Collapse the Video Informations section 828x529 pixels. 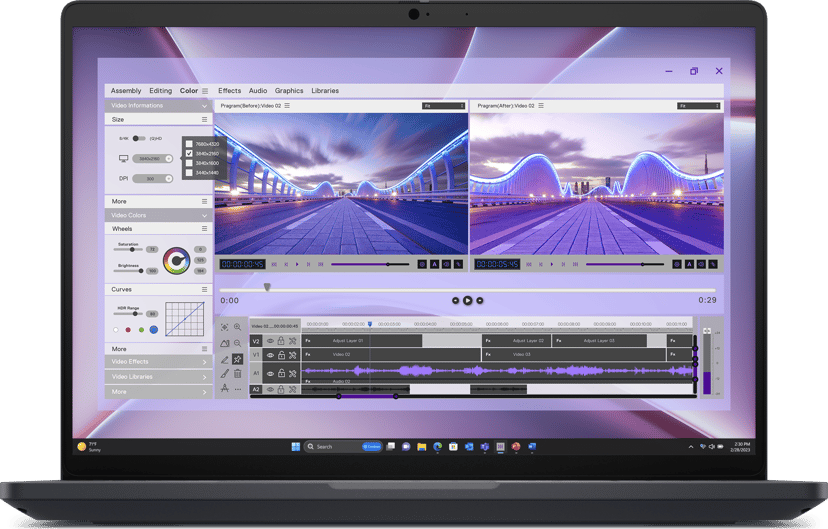pos(204,106)
